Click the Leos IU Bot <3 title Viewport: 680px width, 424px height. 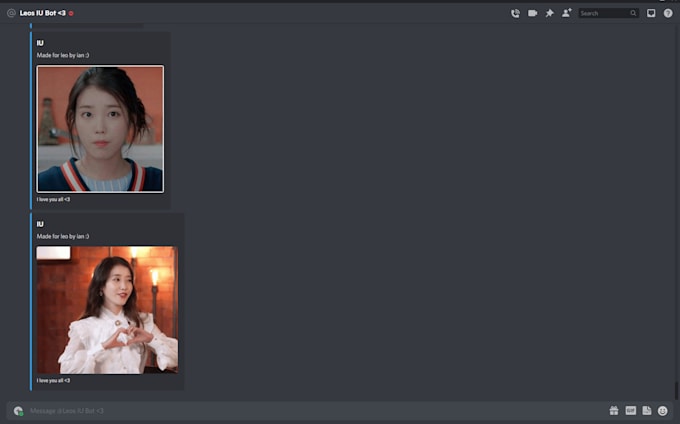[x=42, y=13]
